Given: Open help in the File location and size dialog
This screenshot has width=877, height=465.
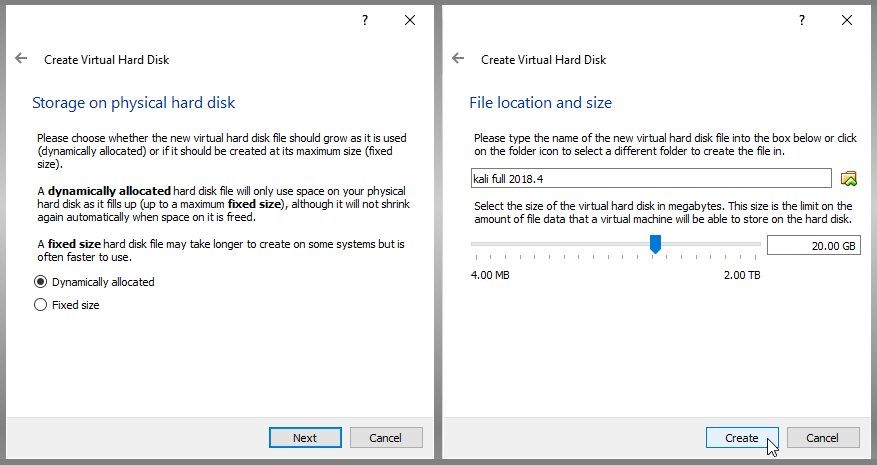Looking at the screenshot, I should pos(801,20).
